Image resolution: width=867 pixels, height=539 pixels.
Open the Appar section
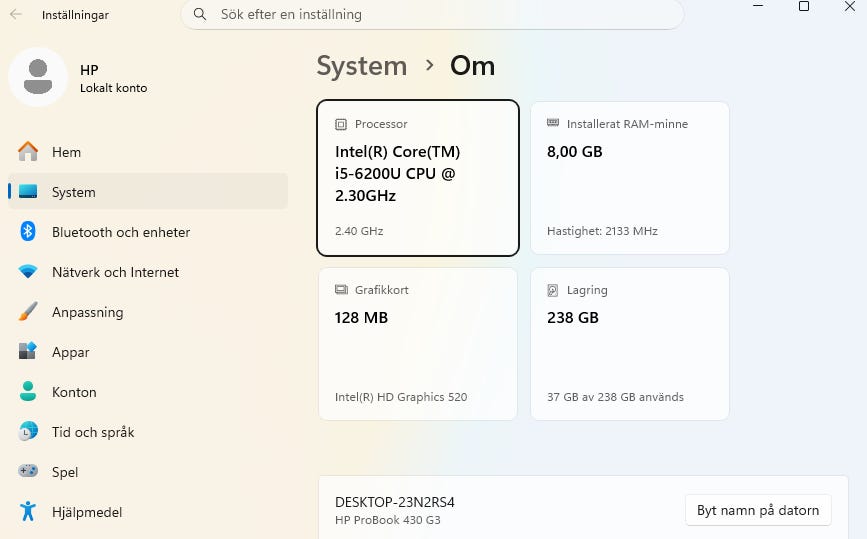click(148, 352)
